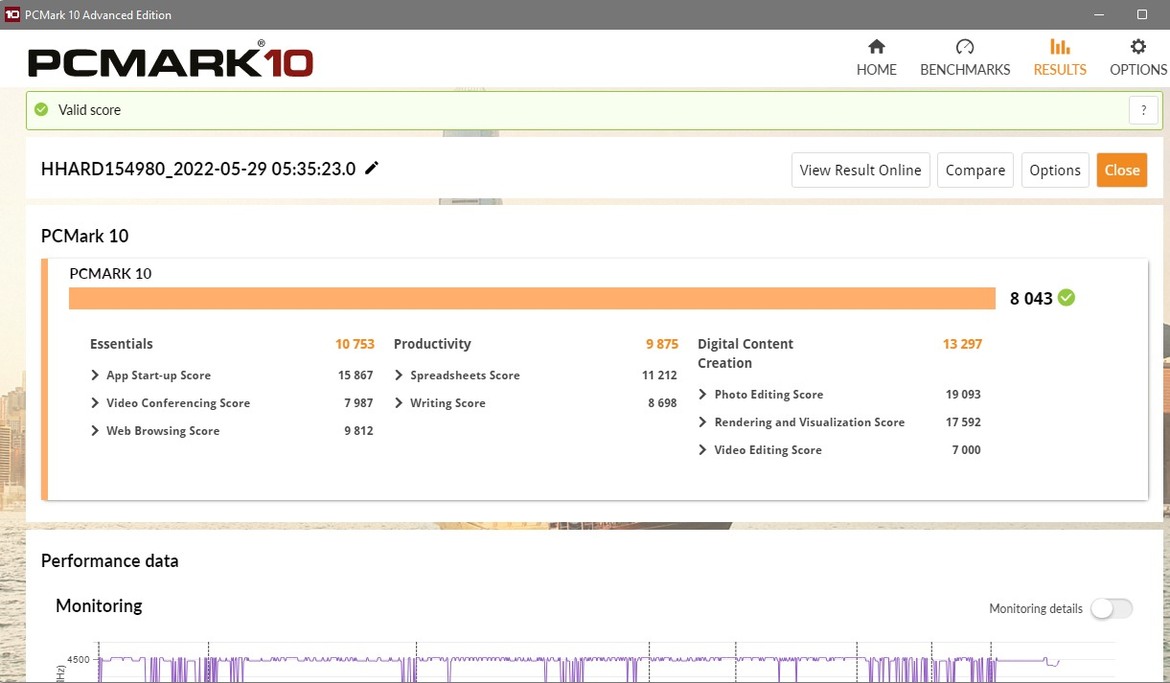Click the 4500 axis label on graph

tap(78, 660)
